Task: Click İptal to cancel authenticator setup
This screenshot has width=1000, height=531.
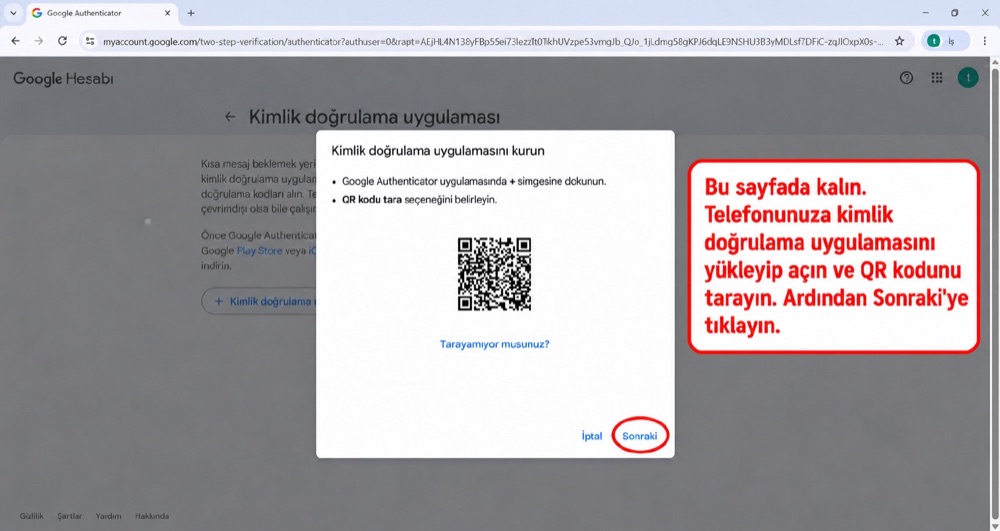Action: click(x=591, y=436)
